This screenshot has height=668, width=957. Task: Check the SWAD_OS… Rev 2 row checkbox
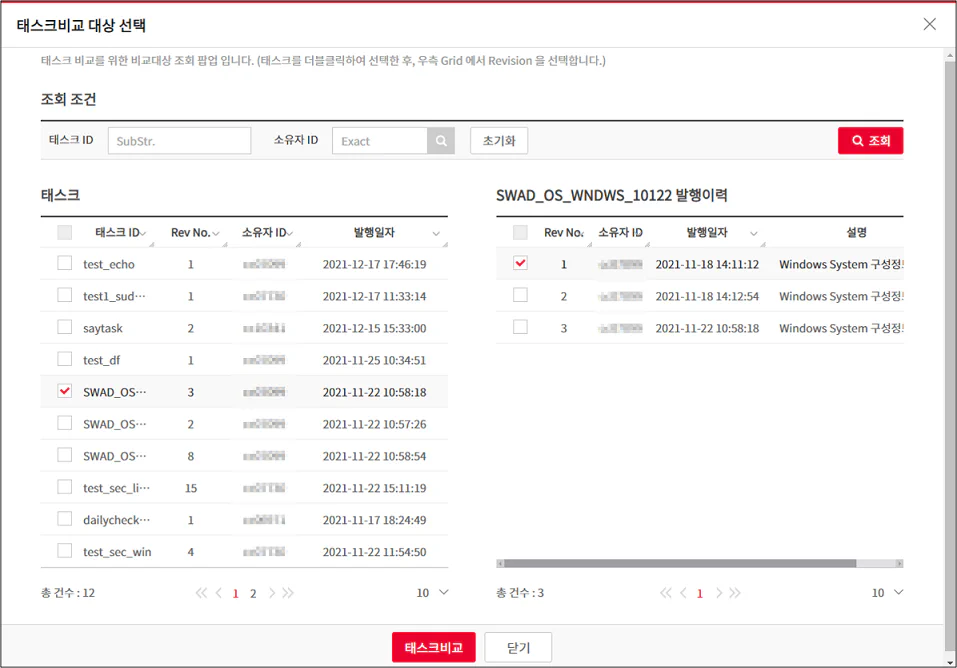coord(64,423)
